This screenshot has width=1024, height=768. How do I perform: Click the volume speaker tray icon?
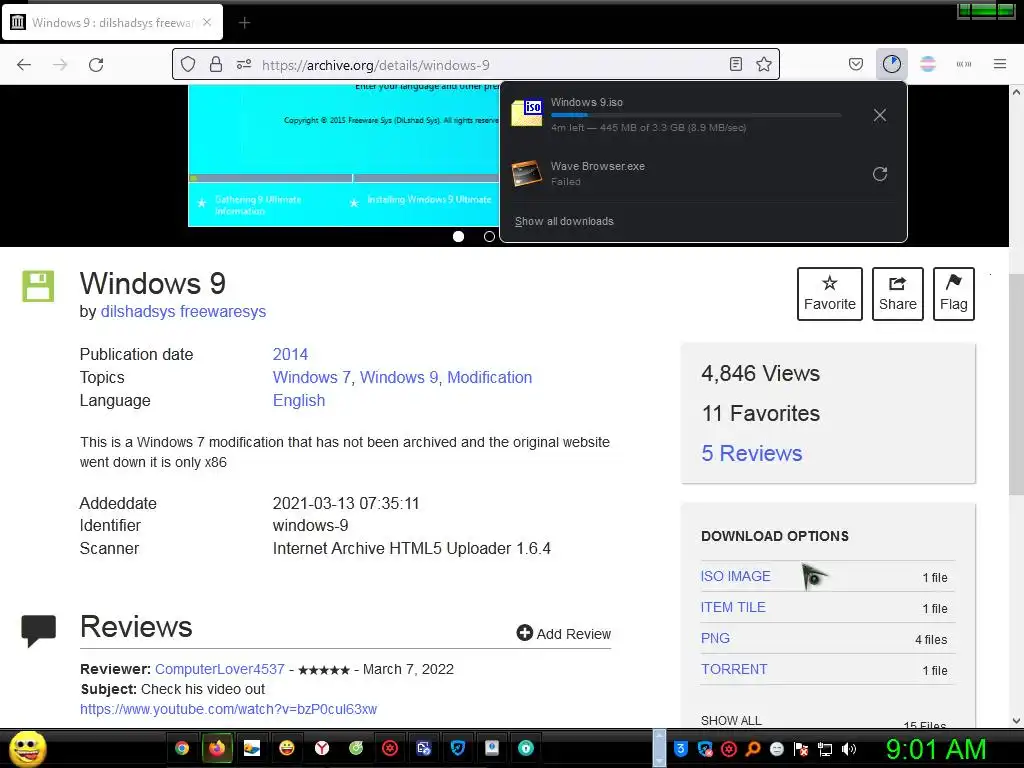(849, 749)
